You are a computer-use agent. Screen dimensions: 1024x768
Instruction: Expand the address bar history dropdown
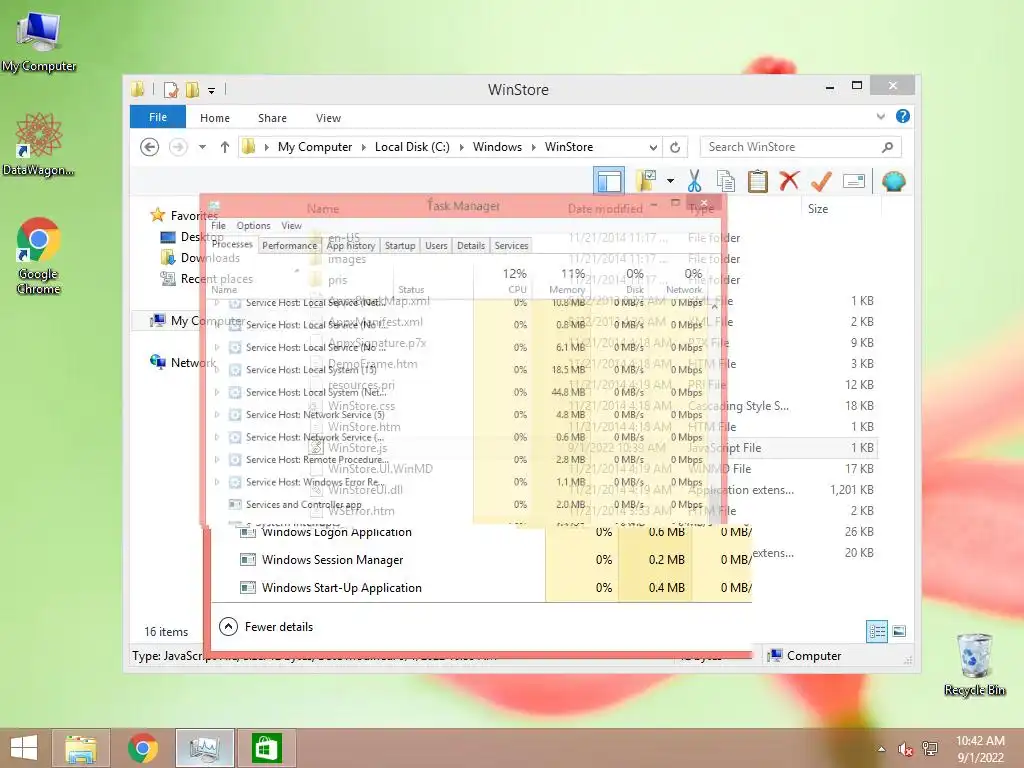653,148
